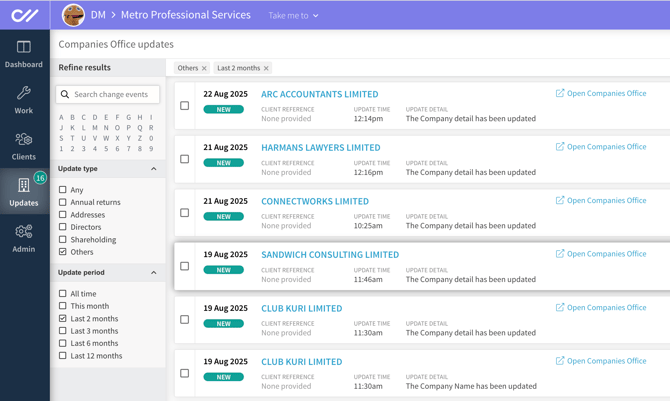Click the user avatar picture

pyautogui.click(x=73, y=15)
